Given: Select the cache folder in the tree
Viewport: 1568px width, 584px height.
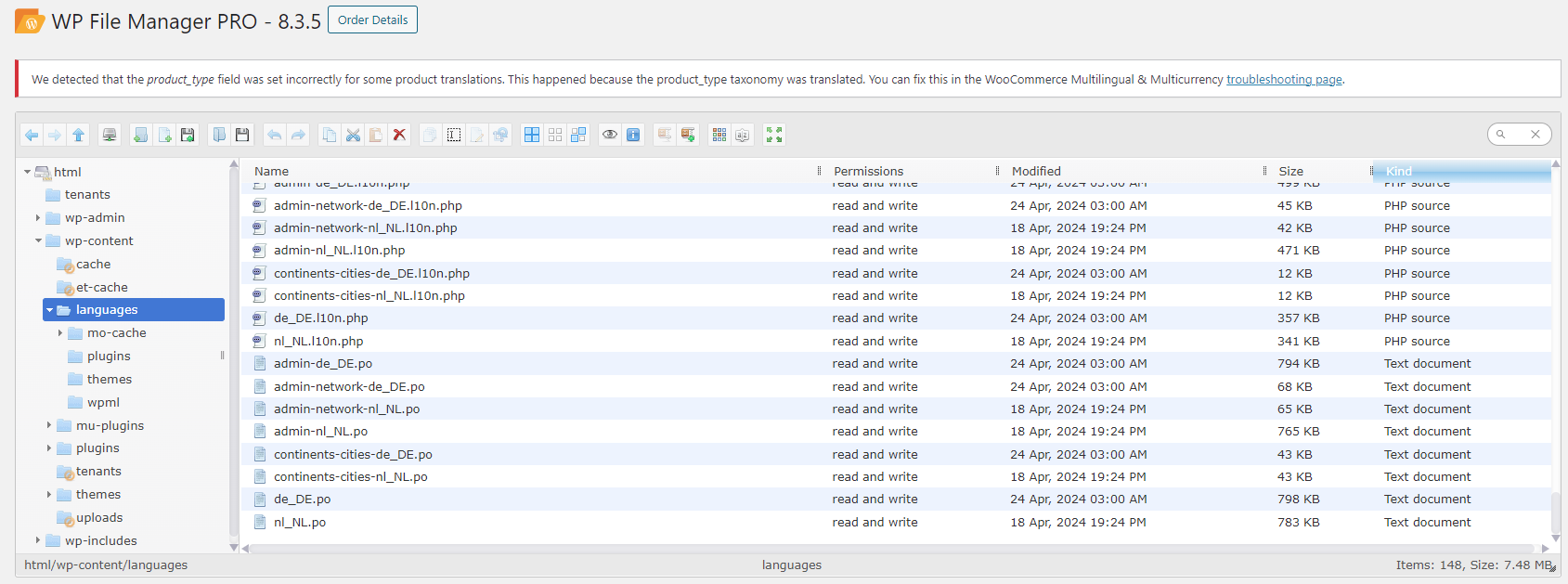Looking at the screenshot, I should 93,265.
